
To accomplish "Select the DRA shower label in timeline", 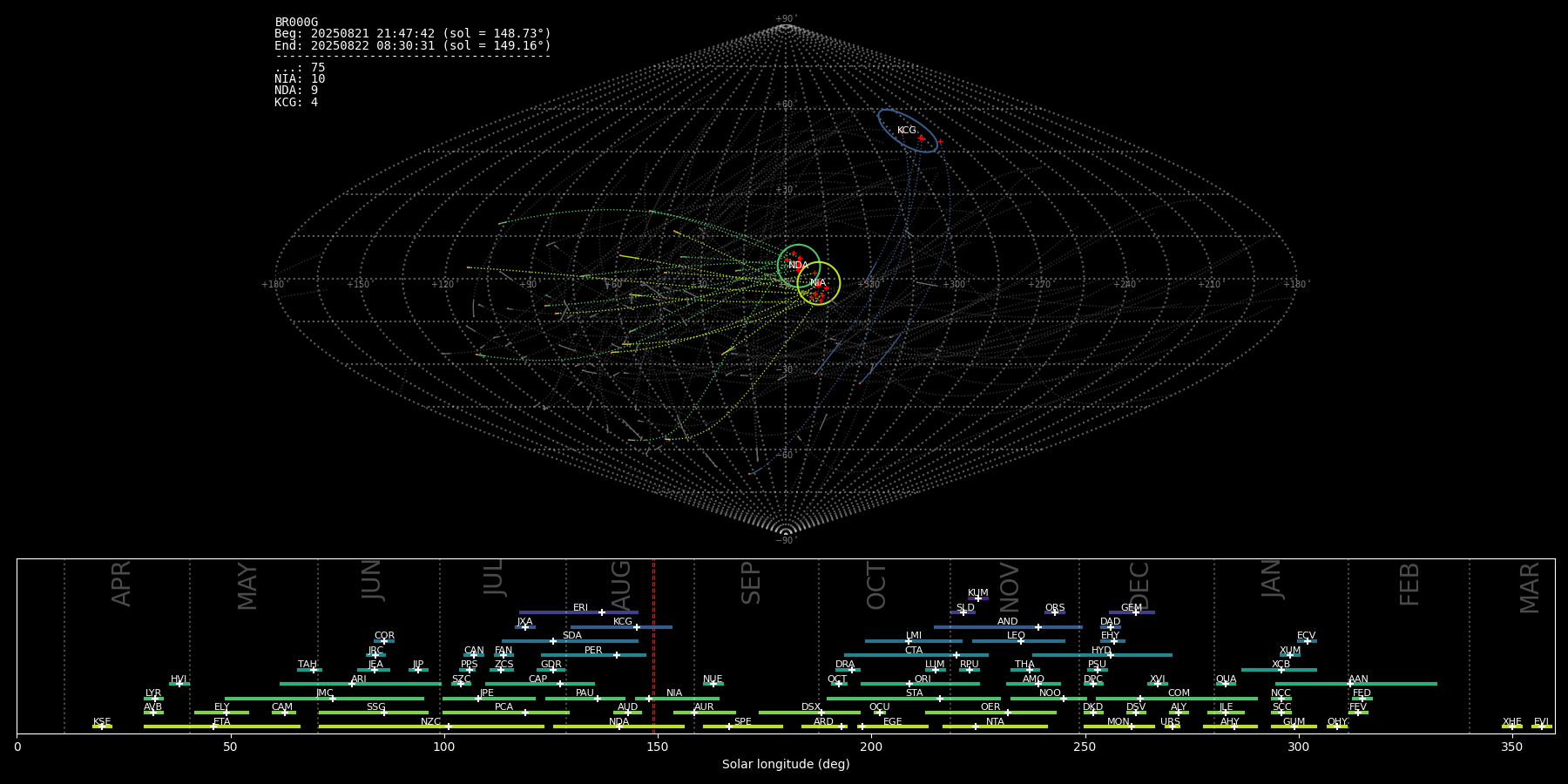I will coord(845,665).
